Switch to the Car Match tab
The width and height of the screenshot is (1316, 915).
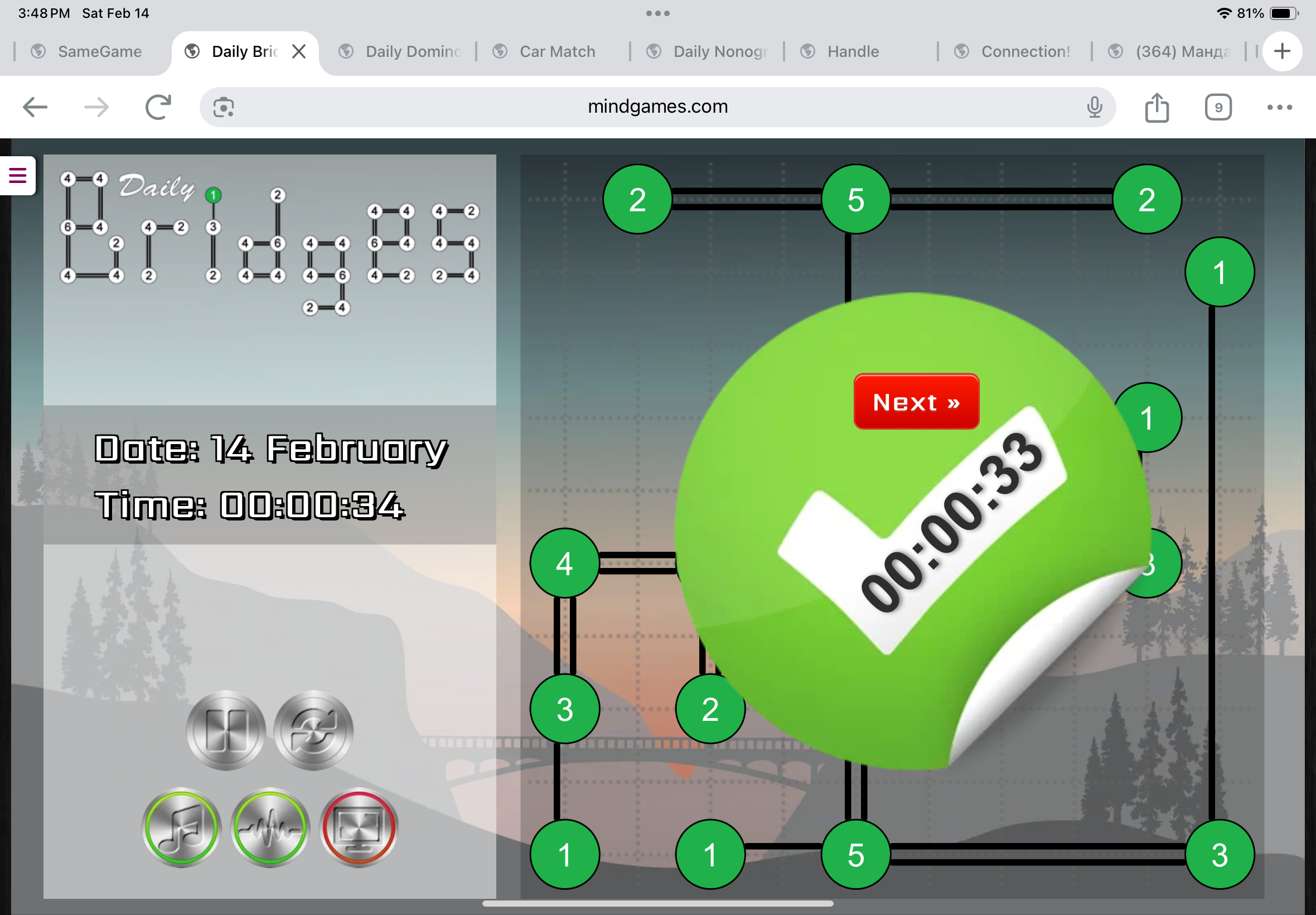coord(557,51)
